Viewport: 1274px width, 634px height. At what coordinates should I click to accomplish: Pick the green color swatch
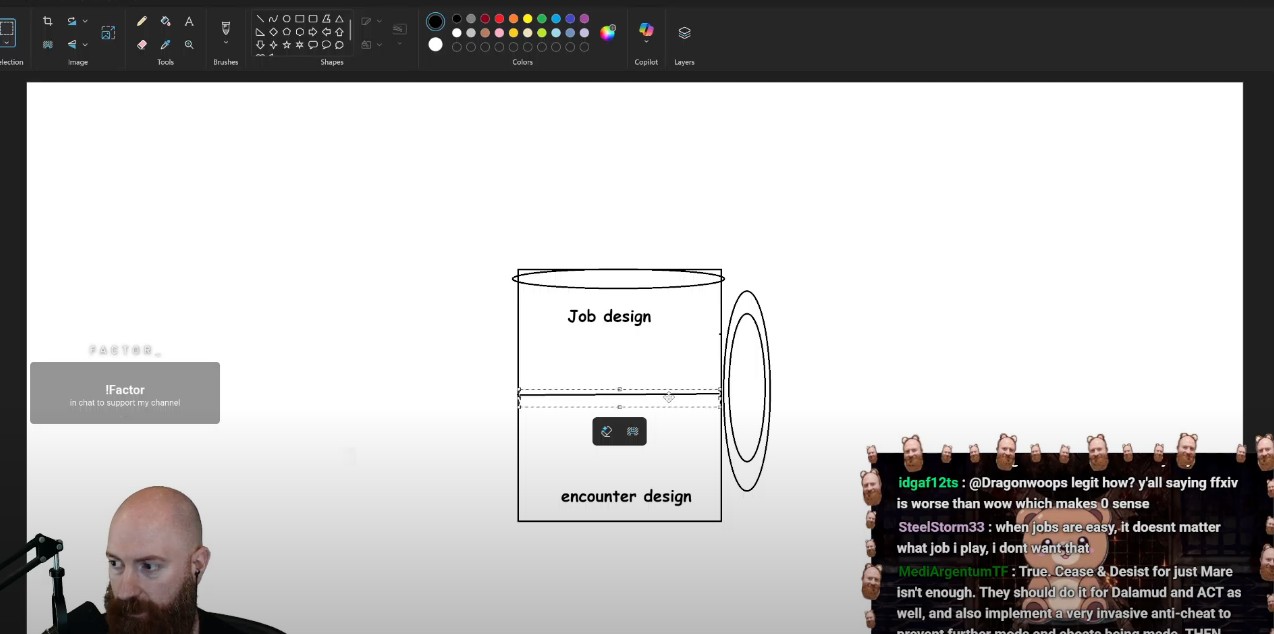click(x=541, y=19)
